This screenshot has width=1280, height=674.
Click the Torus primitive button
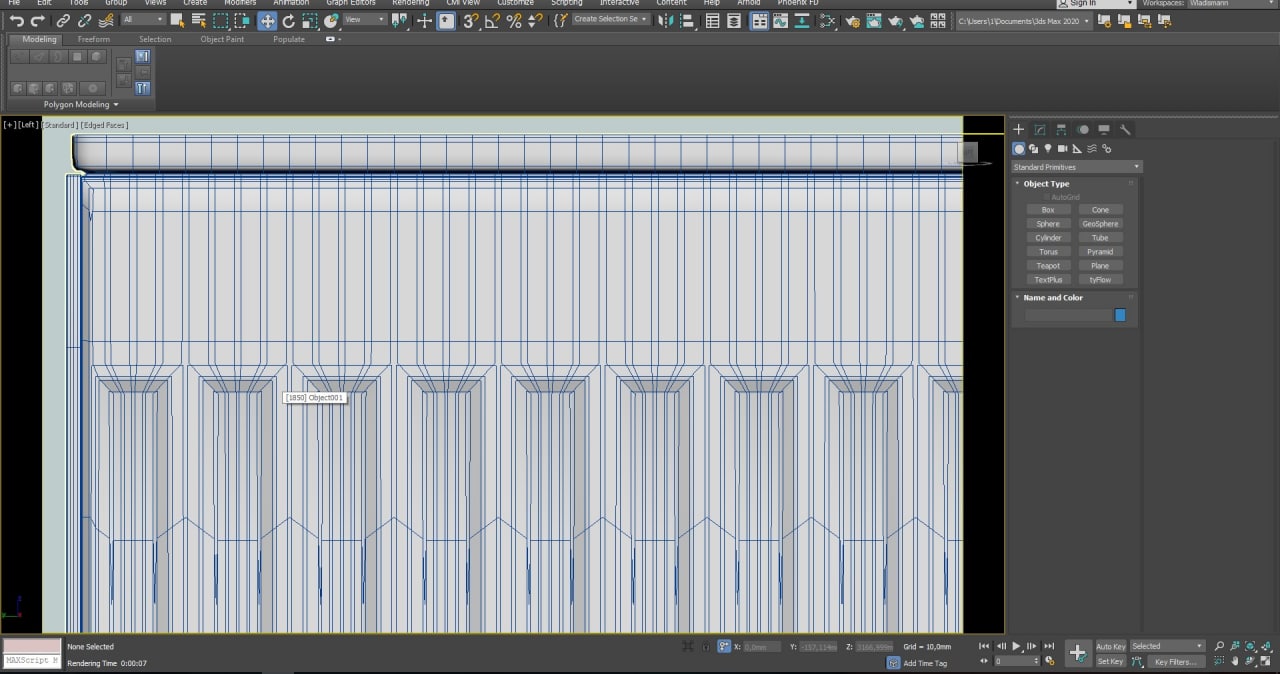pos(1048,252)
